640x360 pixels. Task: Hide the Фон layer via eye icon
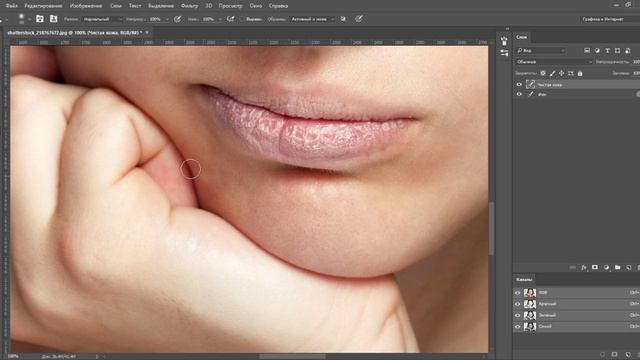(x=519, y=94)
